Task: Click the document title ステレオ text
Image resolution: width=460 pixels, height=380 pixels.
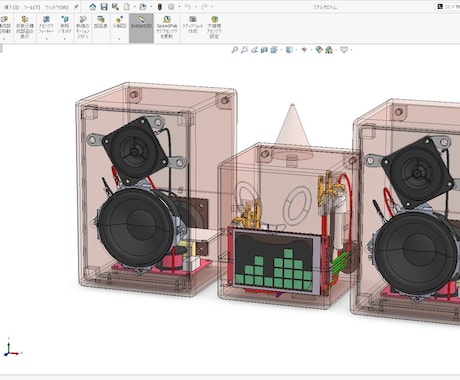Action: 325,7
